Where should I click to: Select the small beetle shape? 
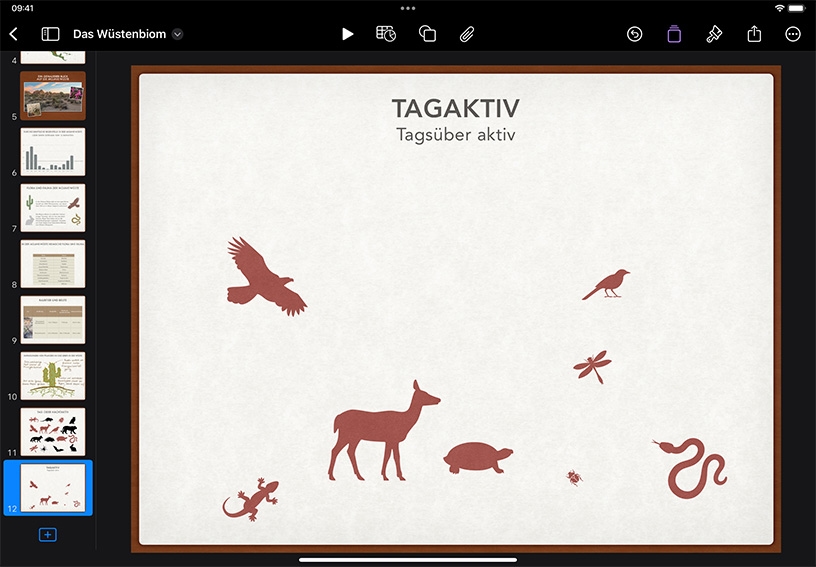(574, 478)
